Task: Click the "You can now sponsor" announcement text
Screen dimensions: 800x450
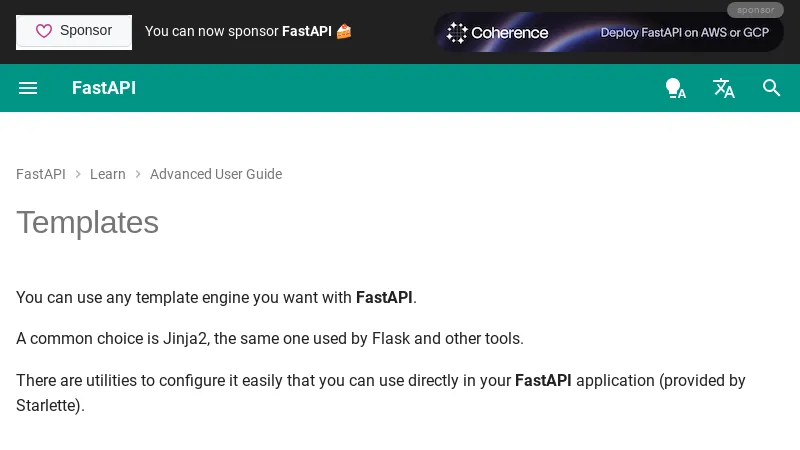Action: 212,31
